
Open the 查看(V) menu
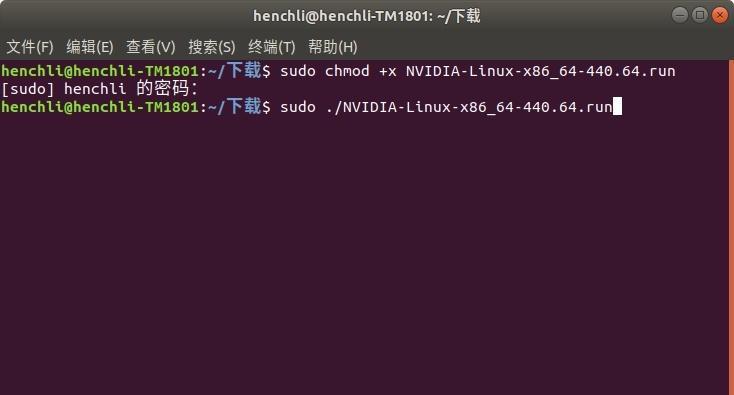[x=150, y=47]
